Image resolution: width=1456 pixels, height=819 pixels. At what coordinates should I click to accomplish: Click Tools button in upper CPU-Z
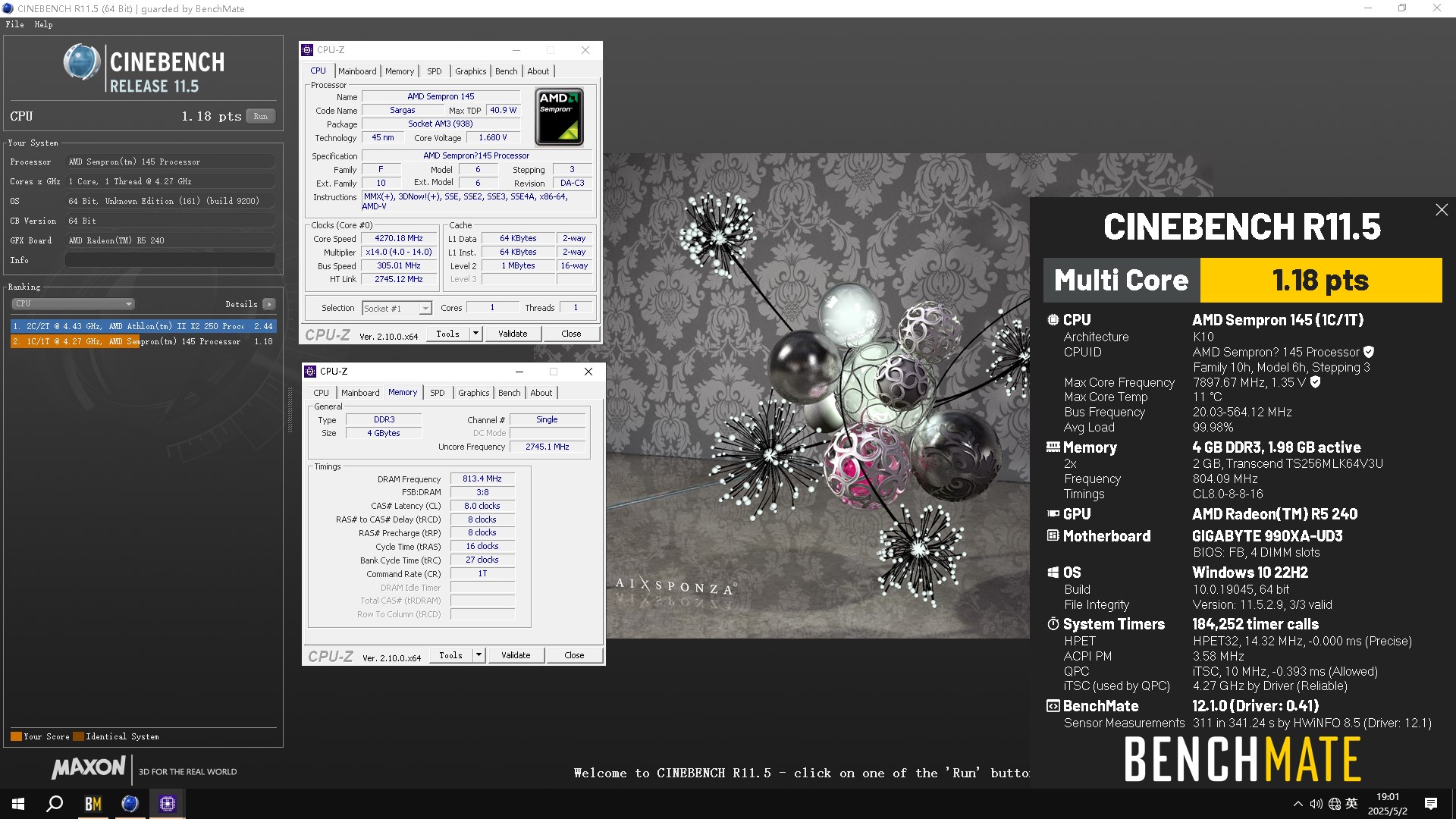pyautogui.click(x=448, y=334)
